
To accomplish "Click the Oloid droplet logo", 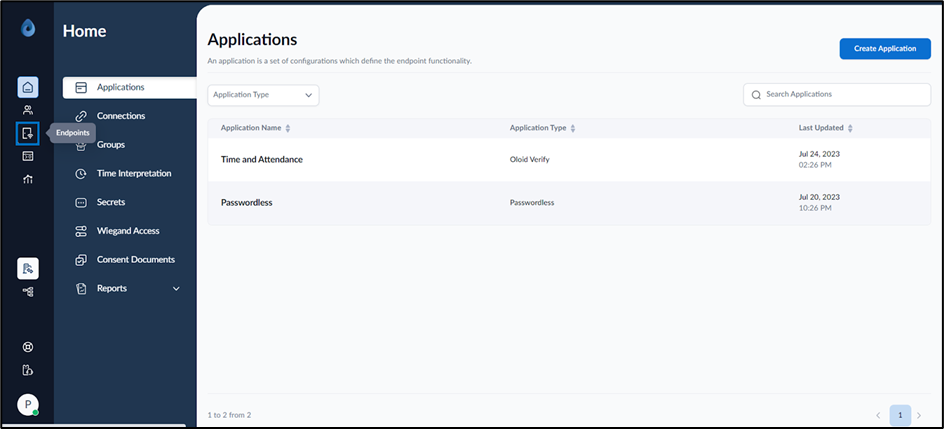I will 28,29.
